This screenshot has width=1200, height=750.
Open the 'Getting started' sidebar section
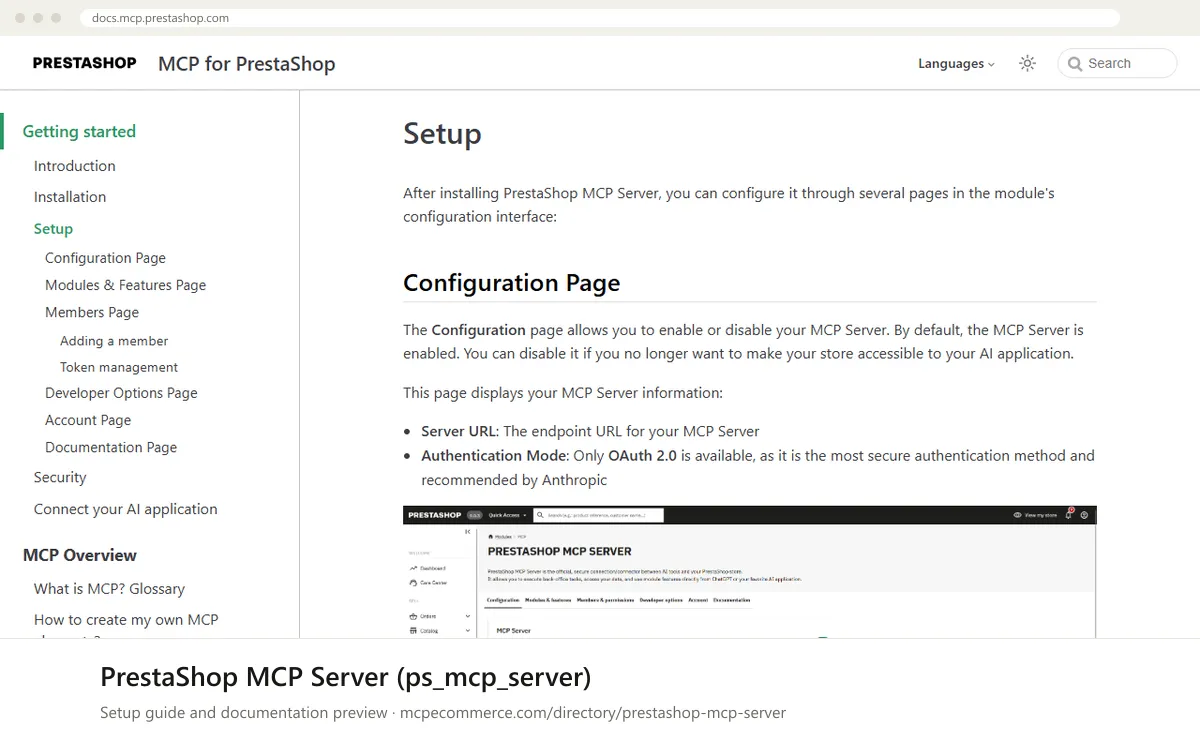pos(79,131)
